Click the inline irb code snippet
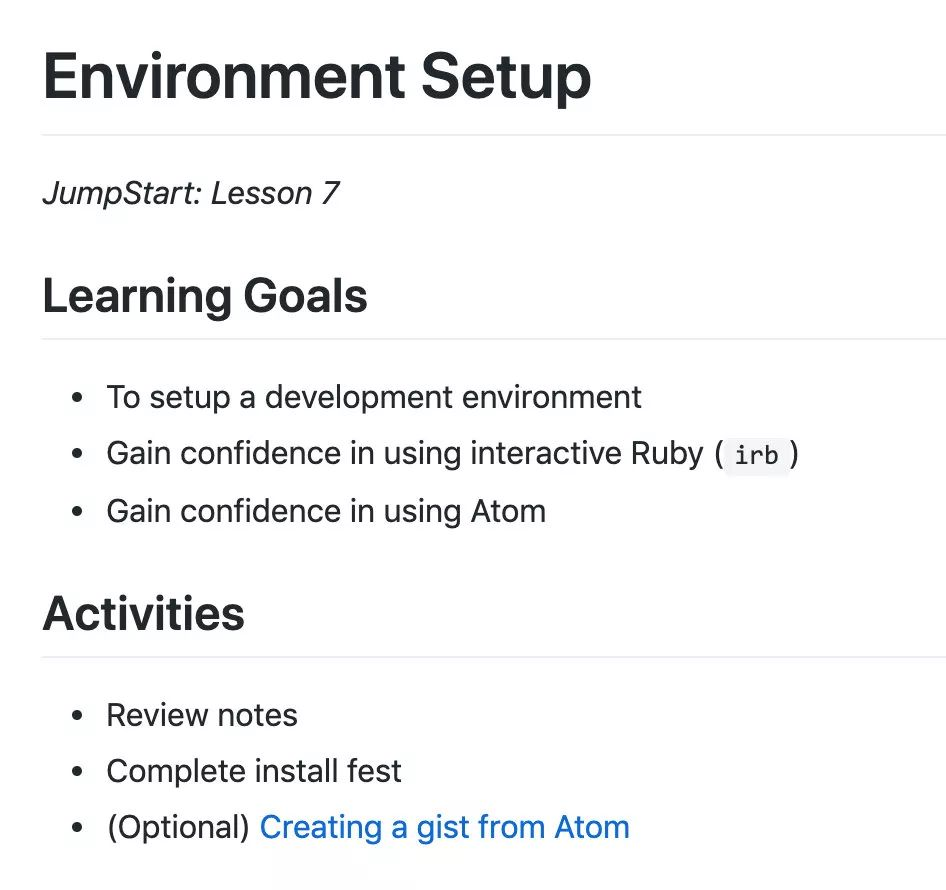The width and height of the screenshot is (946, 890). [756, 454]
